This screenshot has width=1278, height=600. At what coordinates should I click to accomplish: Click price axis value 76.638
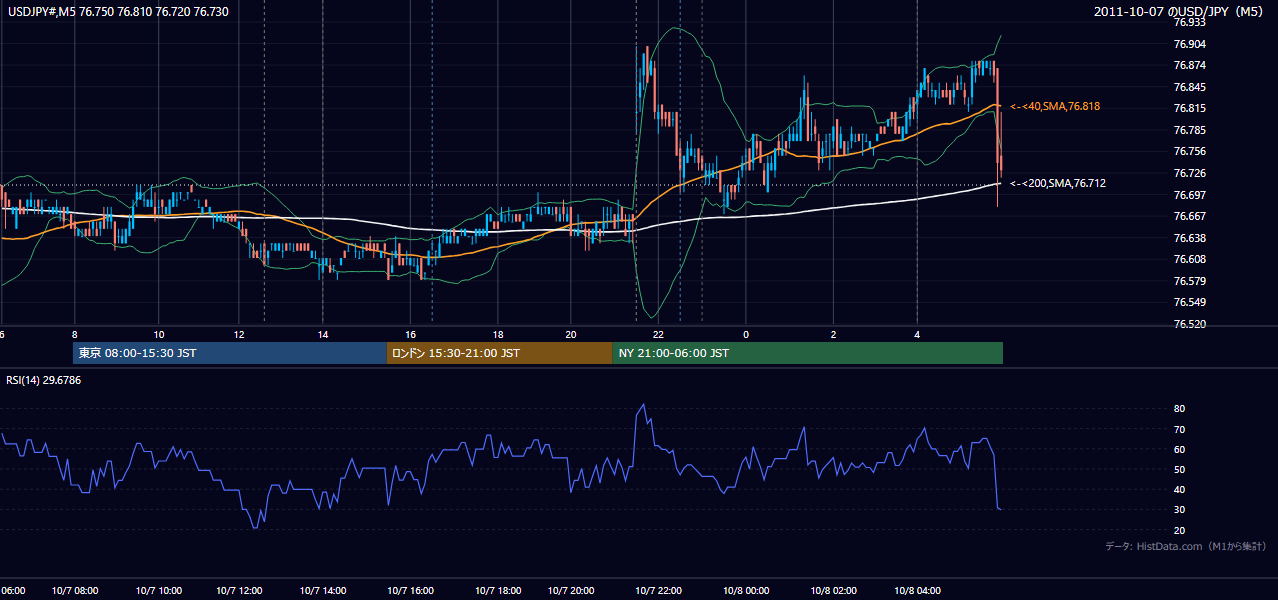pos(1189,238)
